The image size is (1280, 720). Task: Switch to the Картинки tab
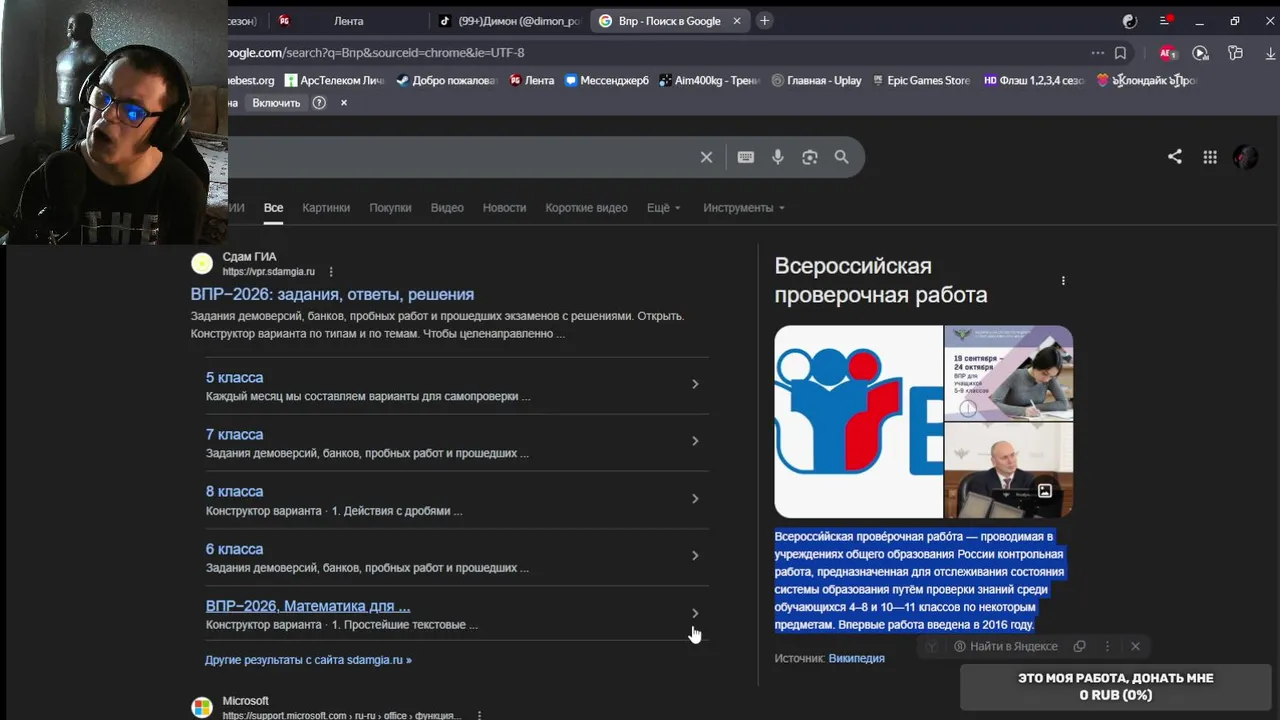pyautogui.click(x=326, y=208)
